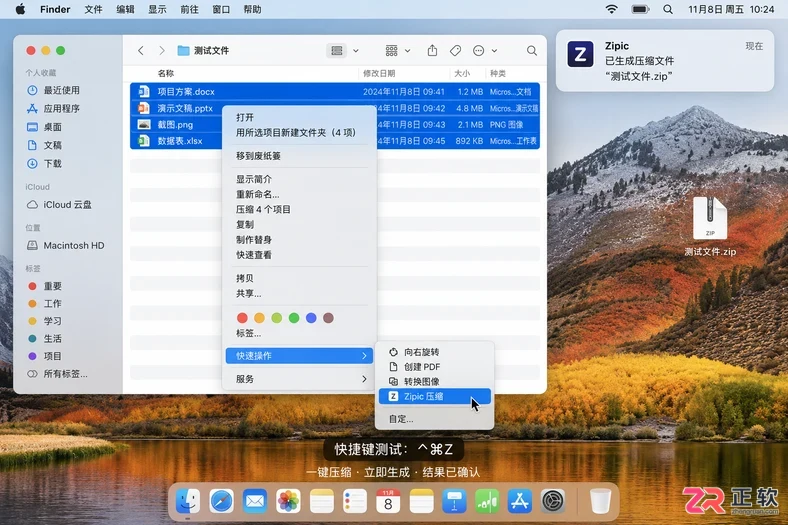Open the more actions ellipsis icon
788x525 pixels.
[x=478, y=50]
